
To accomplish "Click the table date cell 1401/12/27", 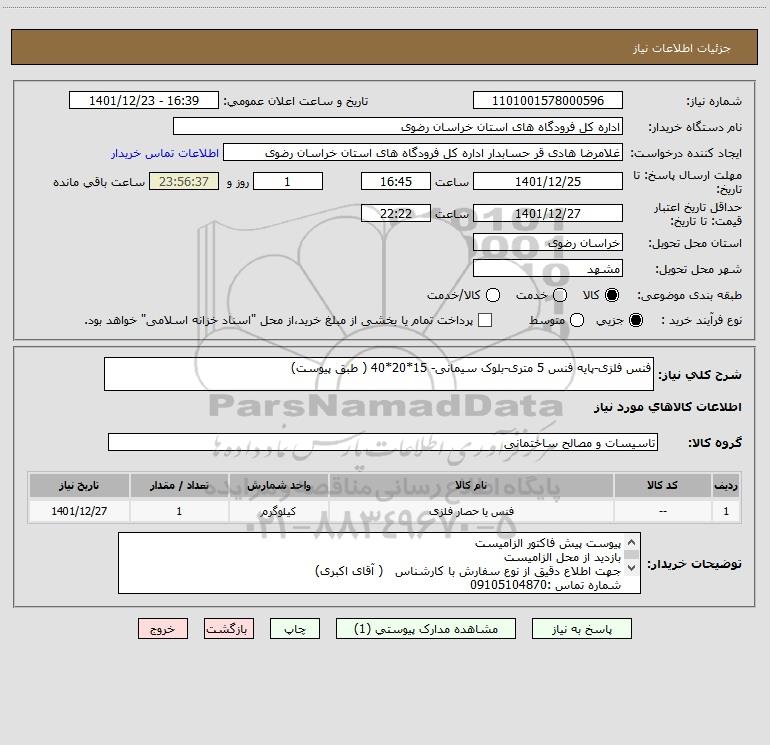I will pyautogui.click(x=79, y=511).
